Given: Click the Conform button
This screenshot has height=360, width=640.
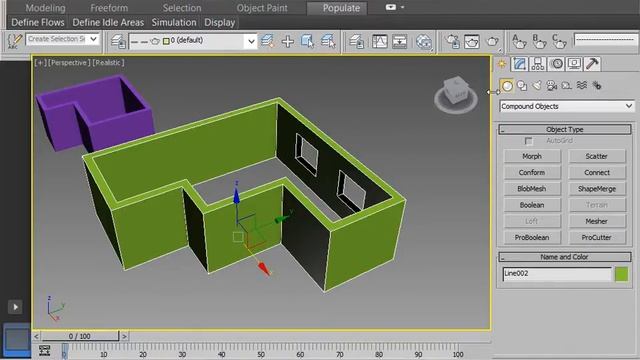Looking at the screenshot, I should 532,173.
